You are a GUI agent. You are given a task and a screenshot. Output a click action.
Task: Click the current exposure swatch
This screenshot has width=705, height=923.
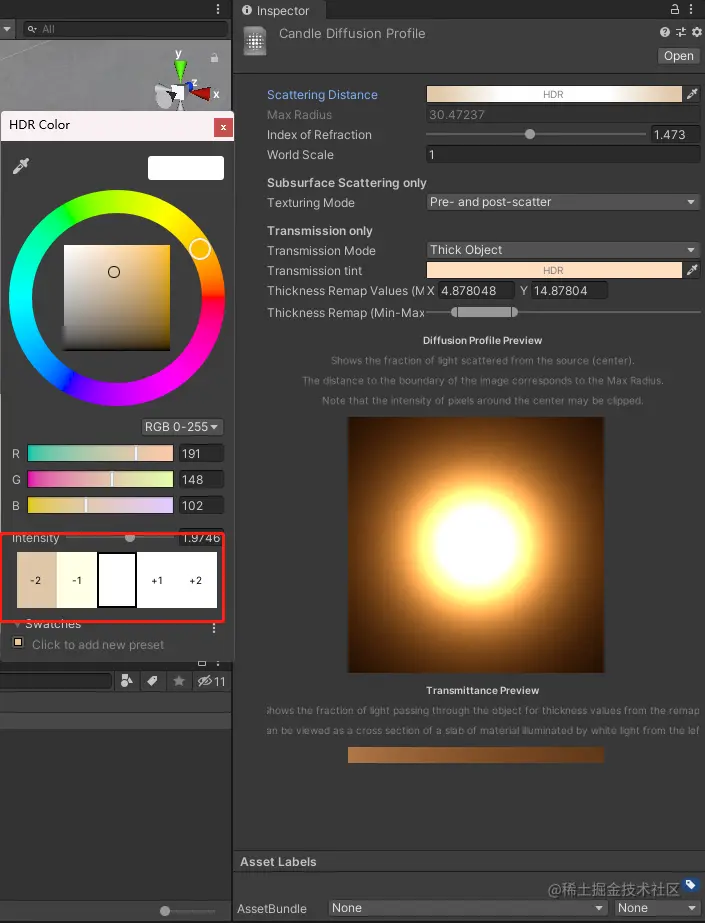click(x=117, y=580)
